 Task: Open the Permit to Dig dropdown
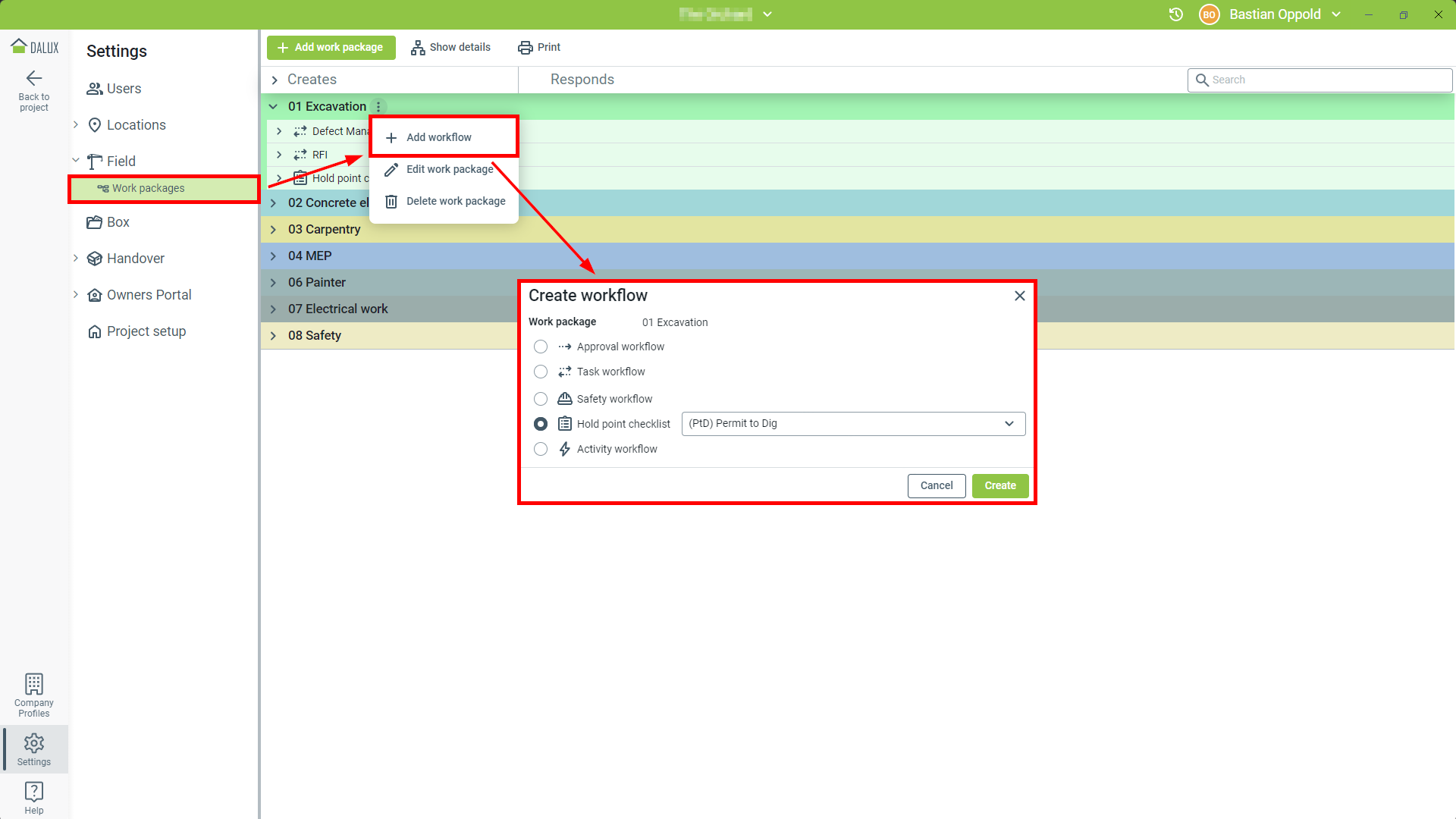[x=853, y=424]
